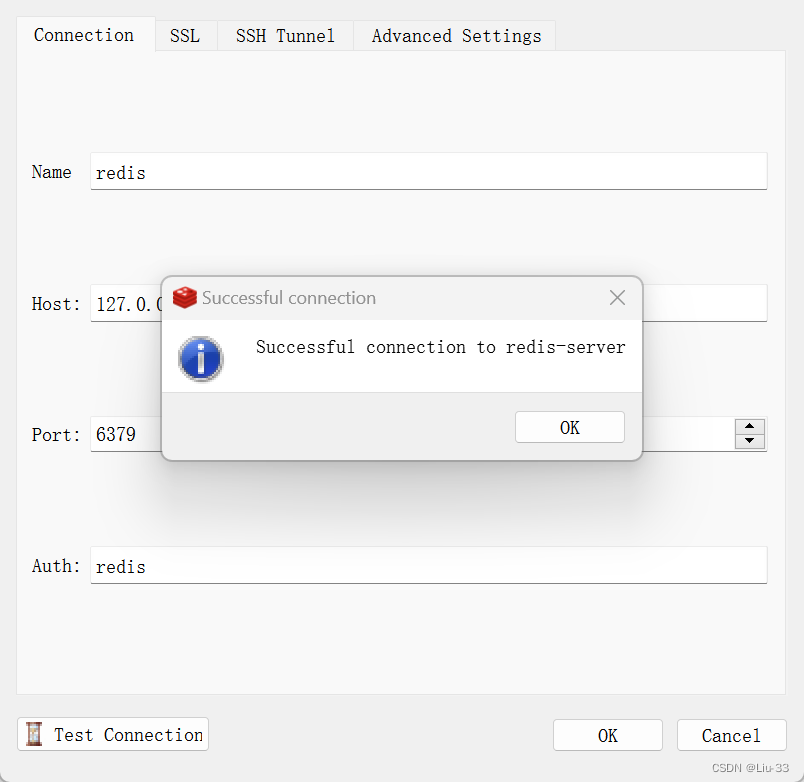Image resolution: width=804 pixels, height=782 pixels.
Task: Click the spinner up arrow beside Port
Action: pyautogui.click(x=749, y=427)
